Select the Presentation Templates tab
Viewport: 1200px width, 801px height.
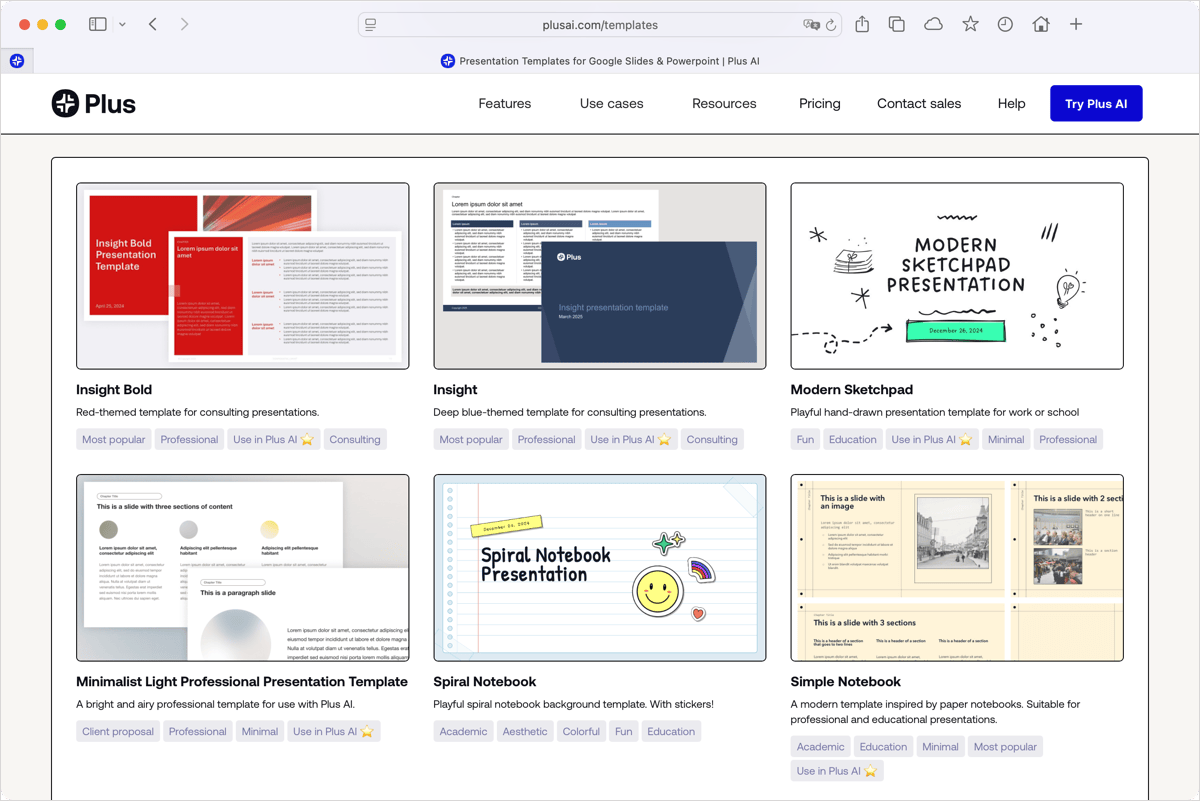click(600, 61)
